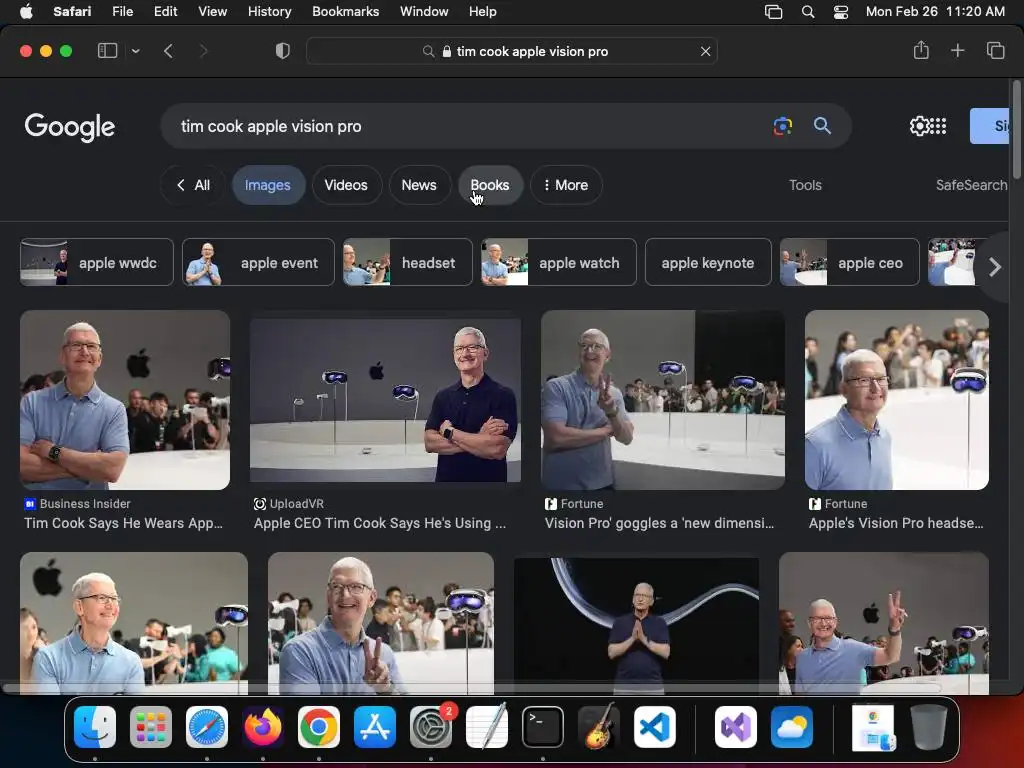This screenshot has height=768, width=1024.
Task: Open the privacy report shield icon
Action: pyautogui.click(x=283, y=51)
